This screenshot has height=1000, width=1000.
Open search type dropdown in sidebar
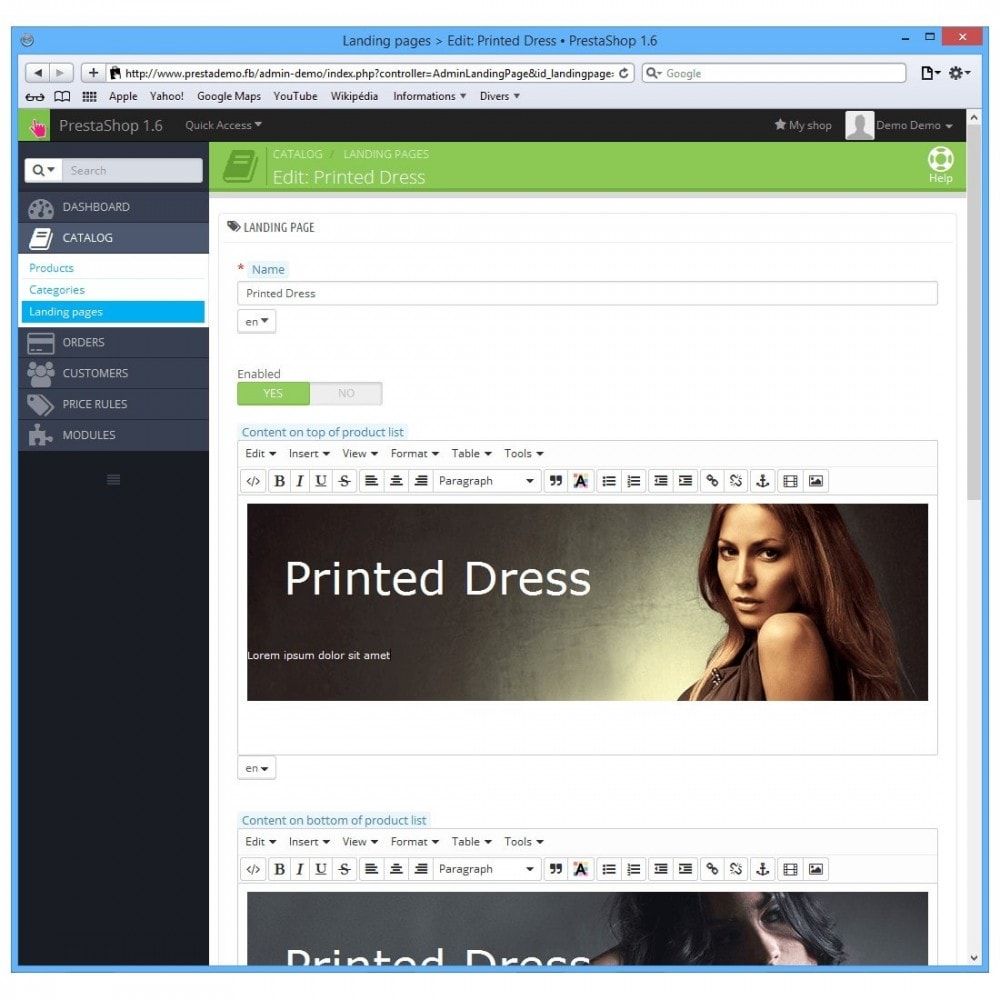tap(43, 170)
